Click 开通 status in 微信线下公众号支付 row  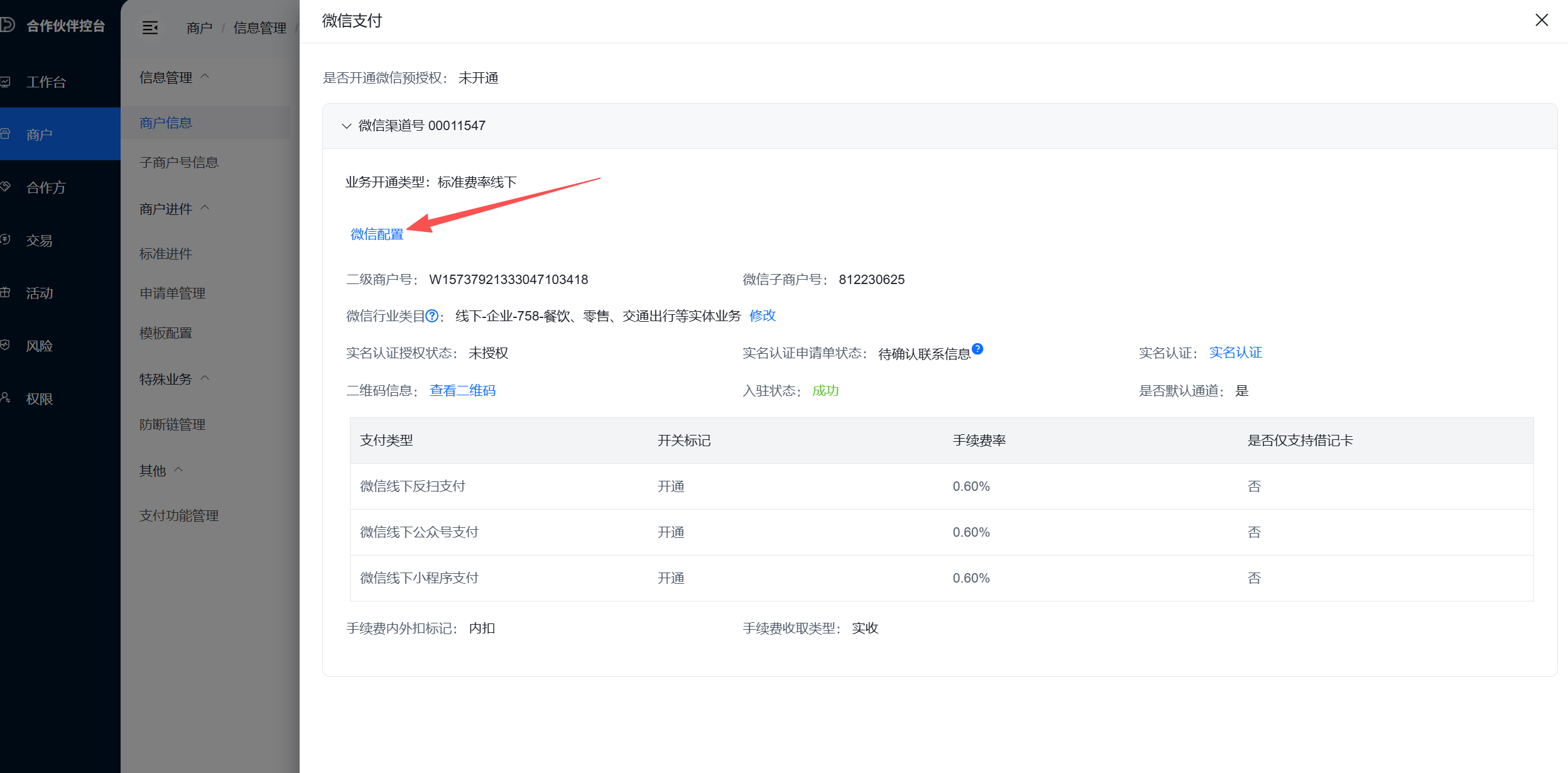[x=671, y=532]
